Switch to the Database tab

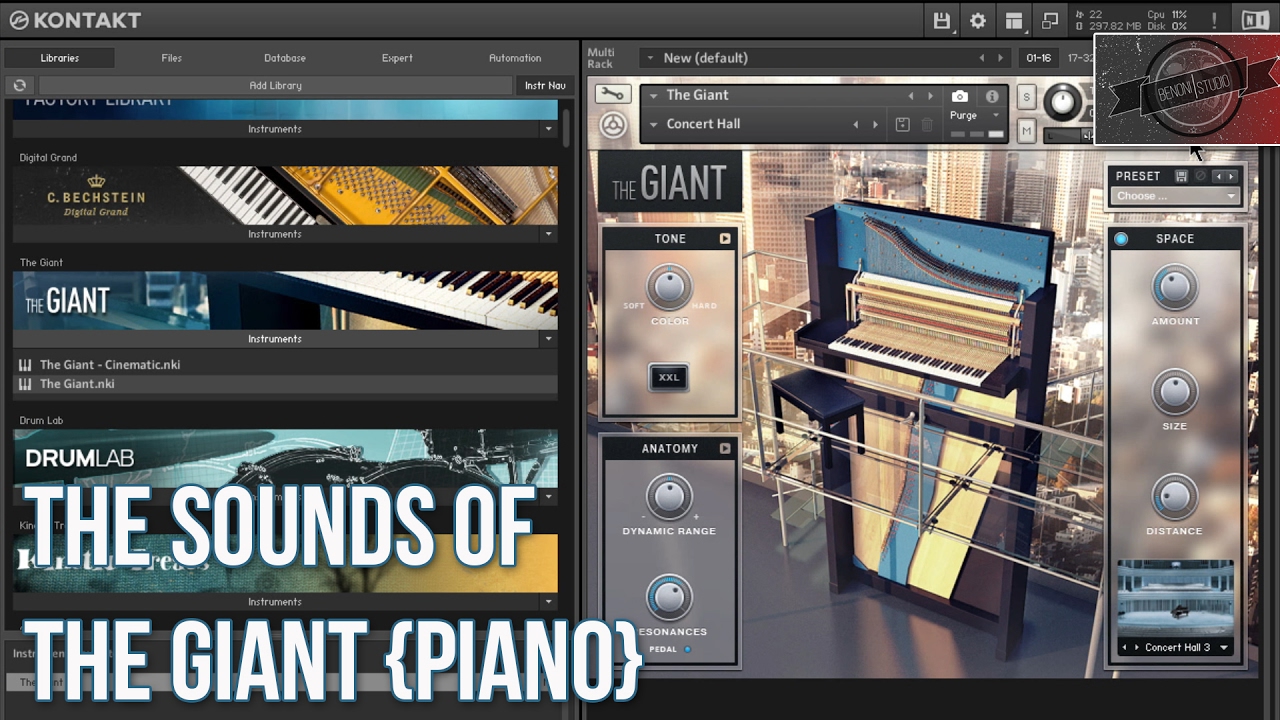tap(285, 58)
